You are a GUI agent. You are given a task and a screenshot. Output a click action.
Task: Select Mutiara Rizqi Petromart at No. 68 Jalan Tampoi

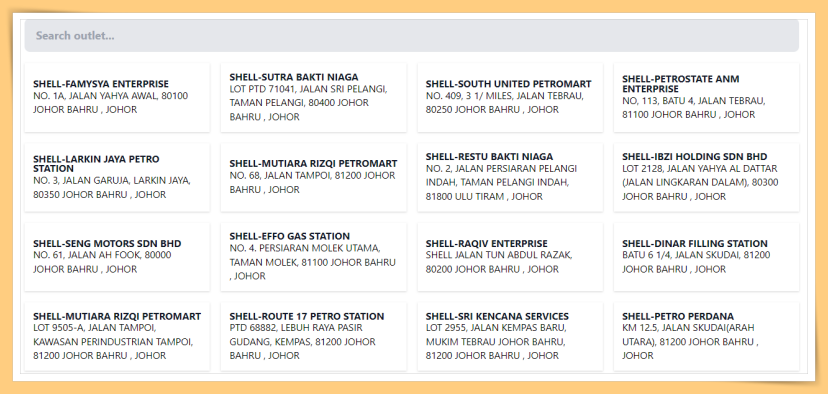314,177
